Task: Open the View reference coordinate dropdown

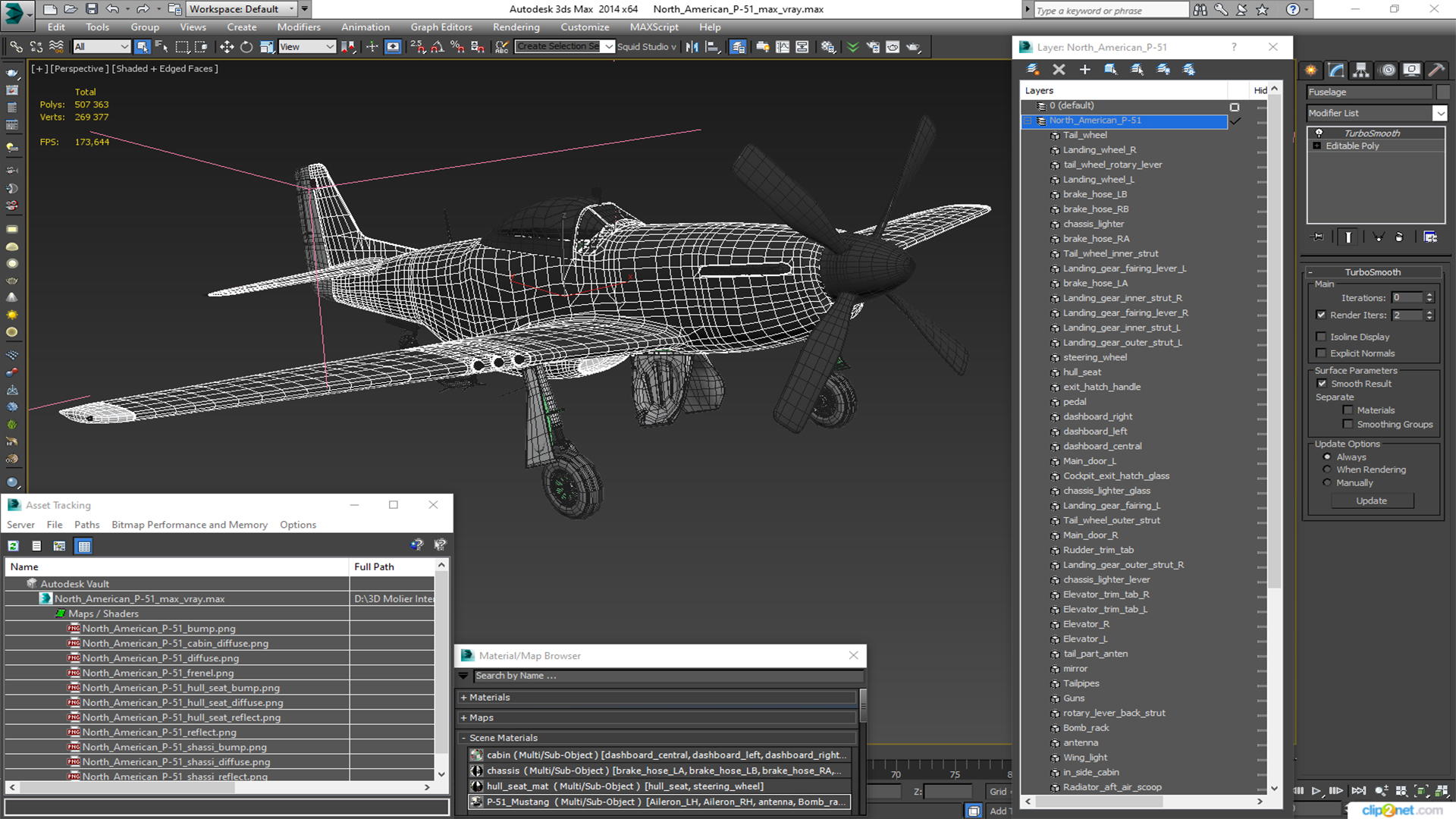Action: (x=330, y=47)
